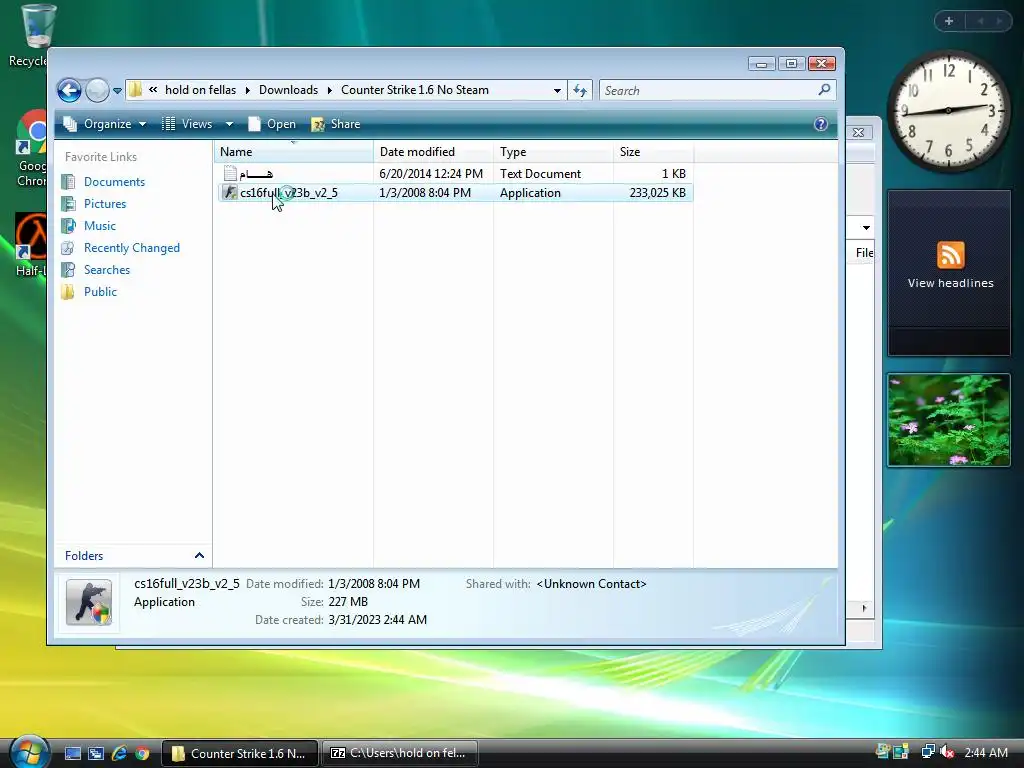Open Recently Changed favorite link
This screenshot has width=1024, height=768.
pos(131,248)
